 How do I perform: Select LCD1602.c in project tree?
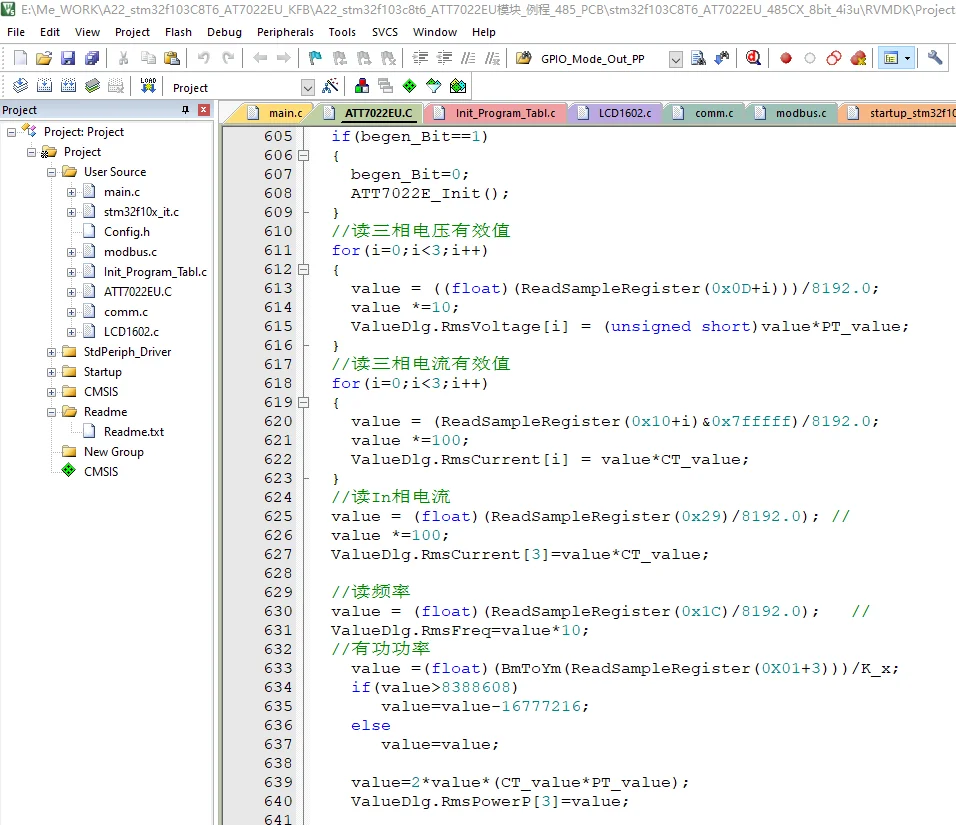pyautogui.click(x=130, y=332)
